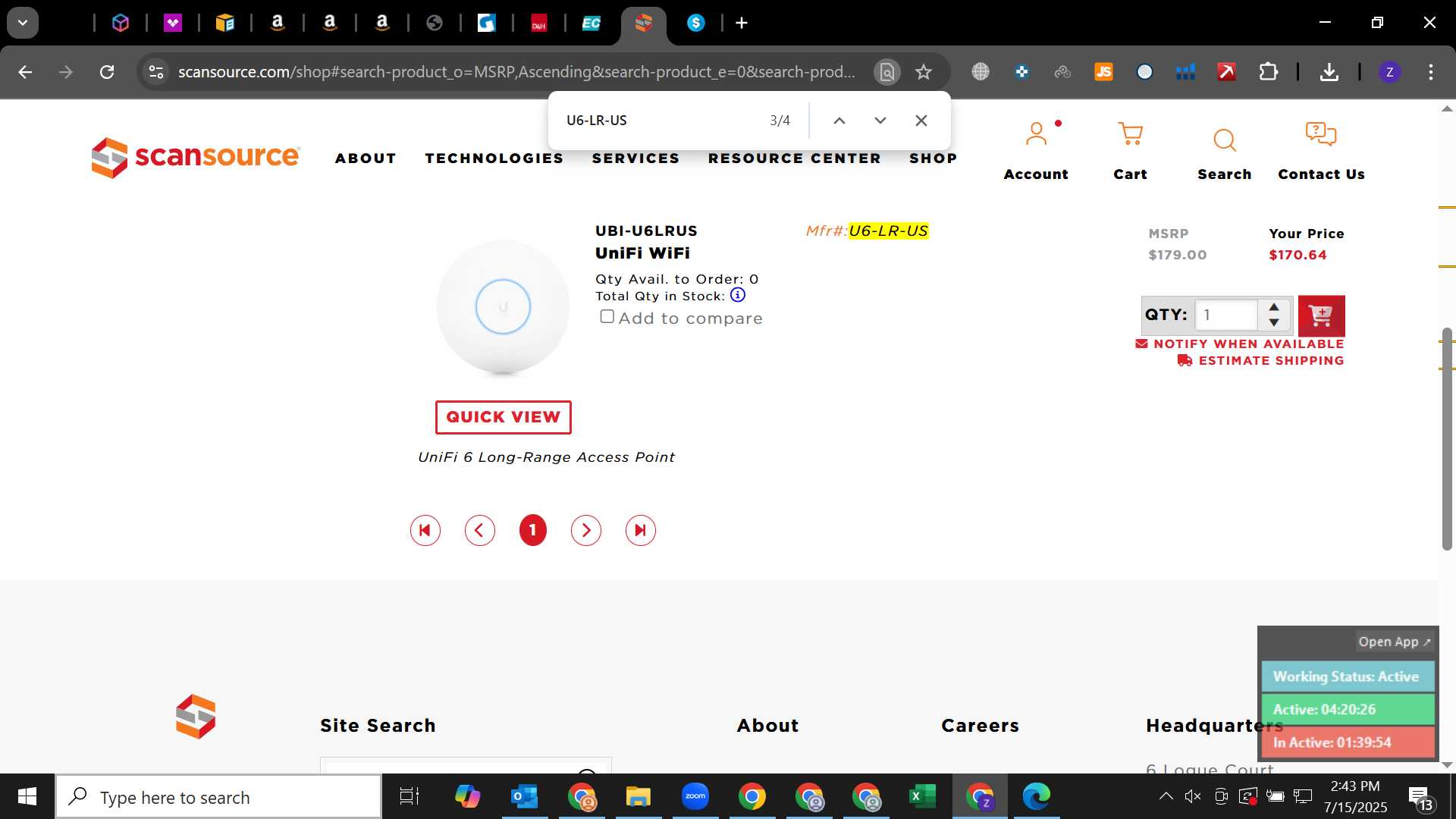Click the page vertical scrollbar thumb

(x=1447, y=438)
